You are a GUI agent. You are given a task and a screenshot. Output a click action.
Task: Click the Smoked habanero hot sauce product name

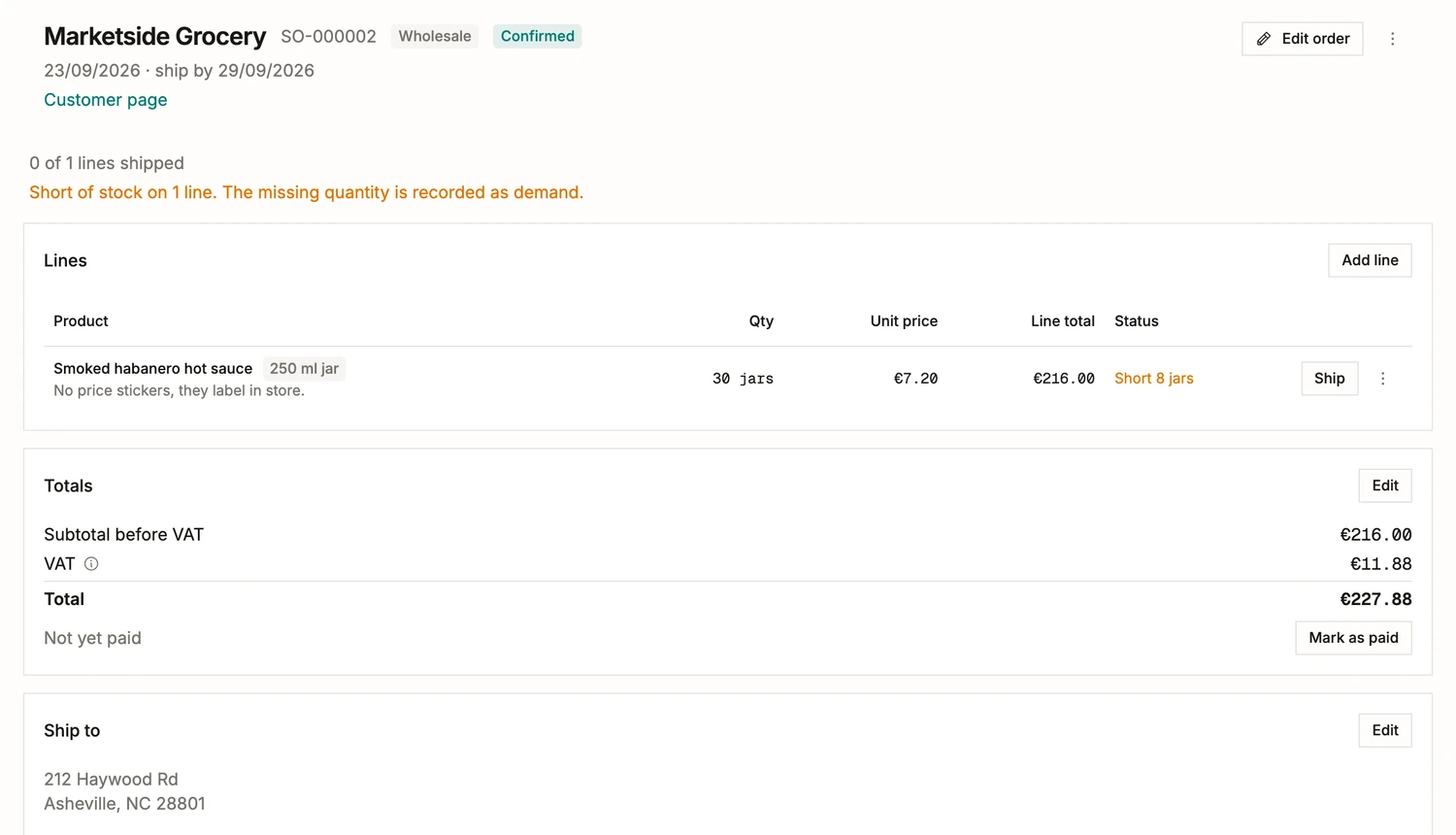point(152,369)
